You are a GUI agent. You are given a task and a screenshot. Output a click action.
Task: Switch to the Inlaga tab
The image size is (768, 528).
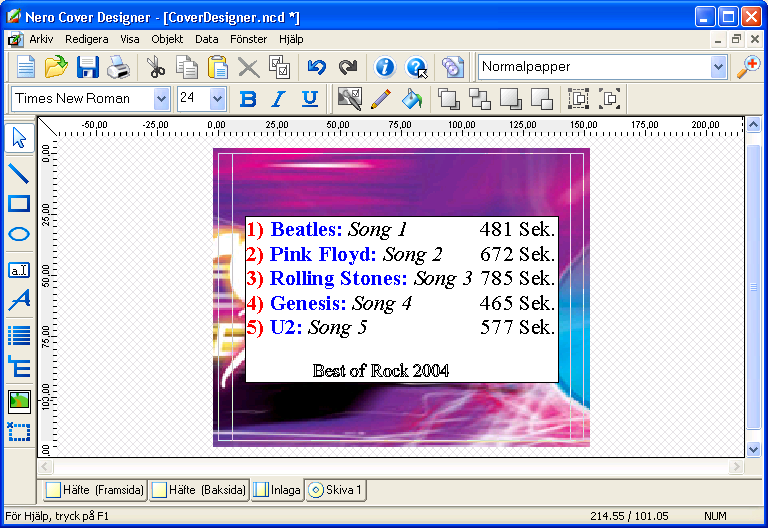tap(277, 490)
